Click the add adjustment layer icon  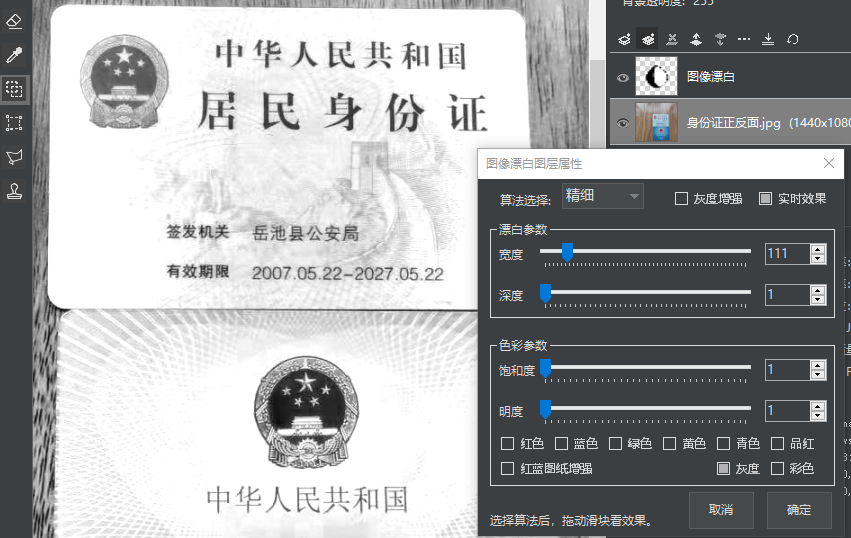(x=648, y=39)
